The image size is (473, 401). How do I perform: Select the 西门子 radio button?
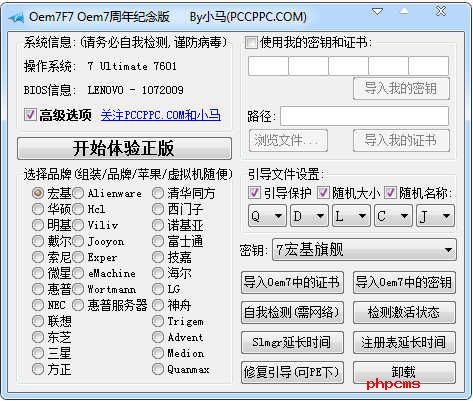(x=158, y=209)
